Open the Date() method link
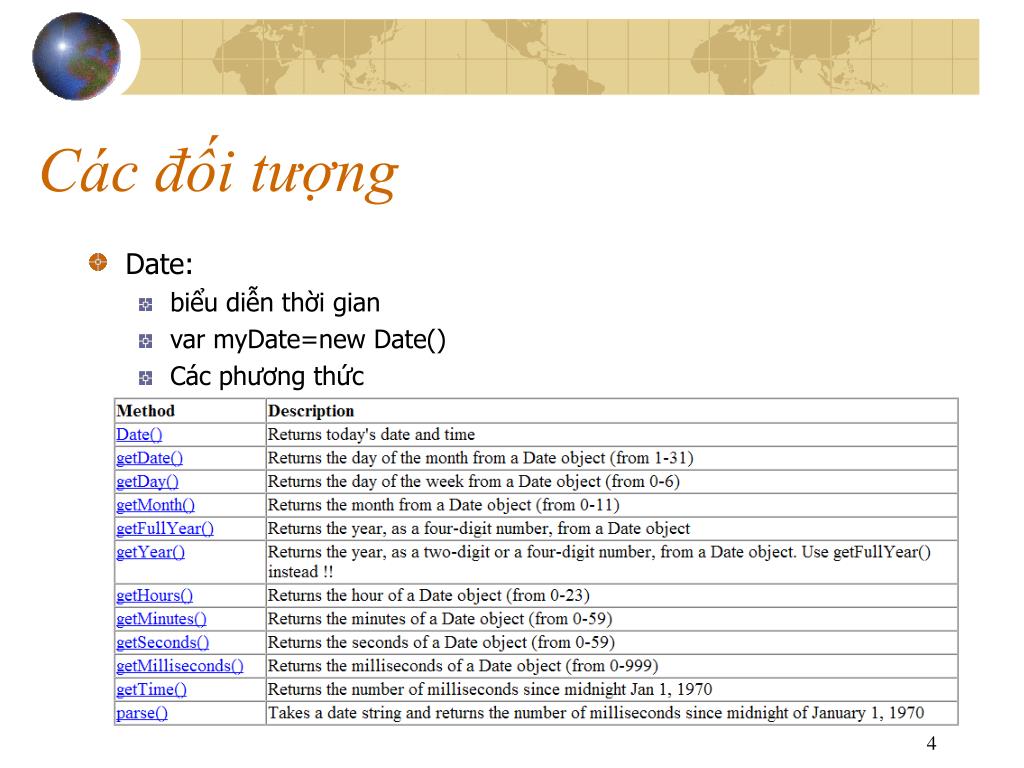 click(139, 435)
